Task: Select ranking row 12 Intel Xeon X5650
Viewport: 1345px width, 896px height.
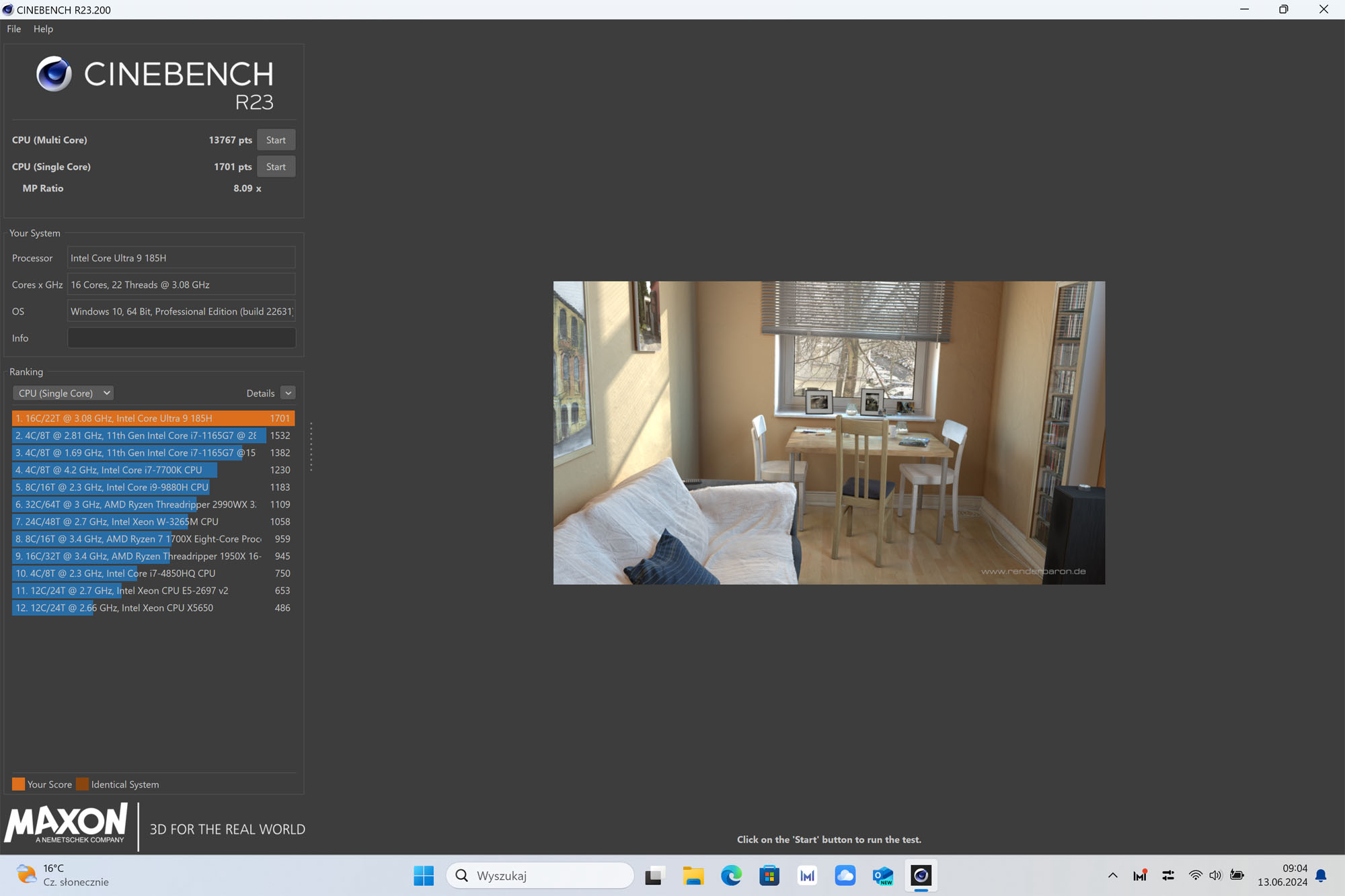Action: point(153,608)
